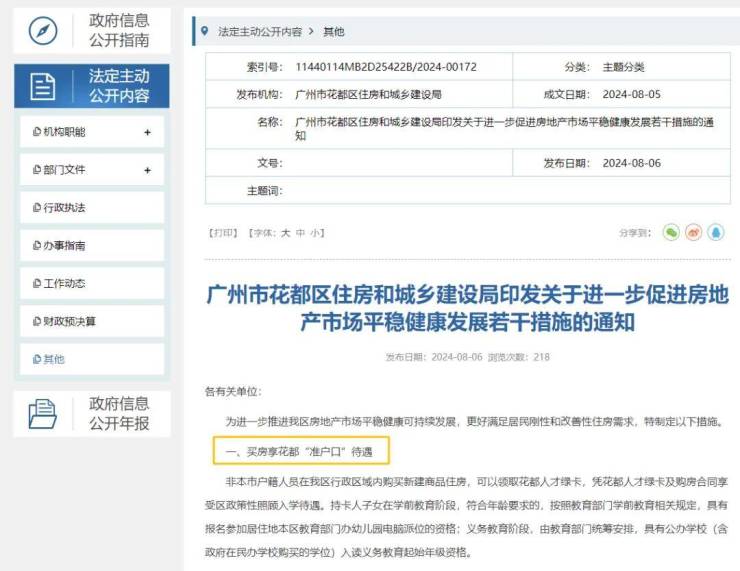
Task: Click the 主题词 field label
Action: 264,191
